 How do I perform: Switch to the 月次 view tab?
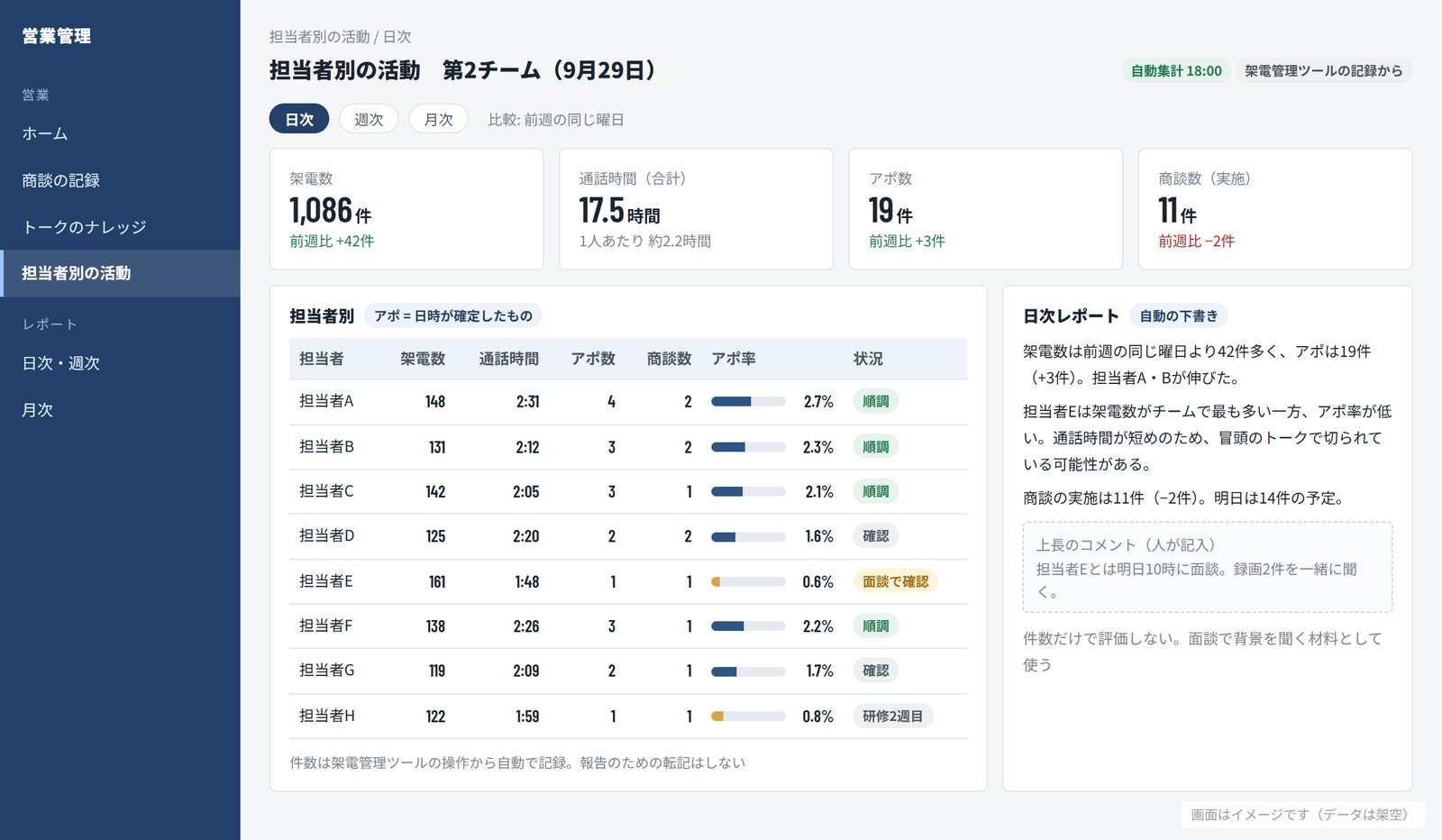439,119
